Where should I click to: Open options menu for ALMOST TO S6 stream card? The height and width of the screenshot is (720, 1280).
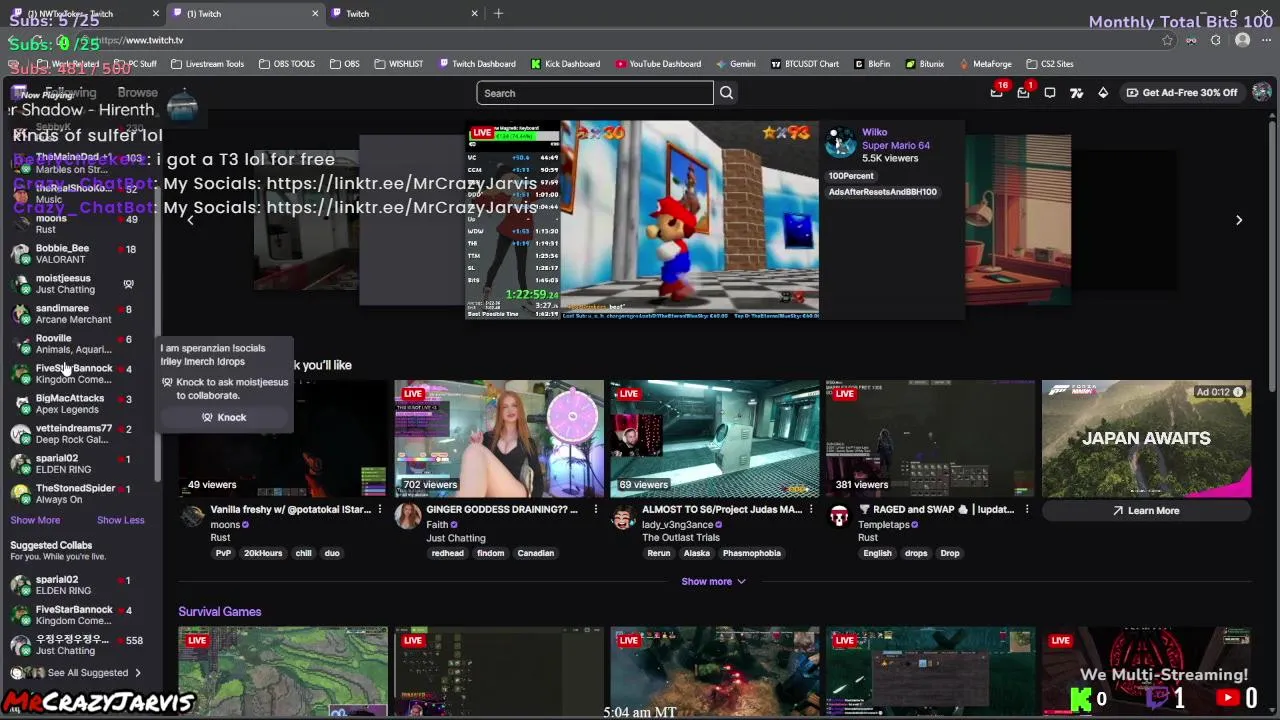click(x=811, y=509)
